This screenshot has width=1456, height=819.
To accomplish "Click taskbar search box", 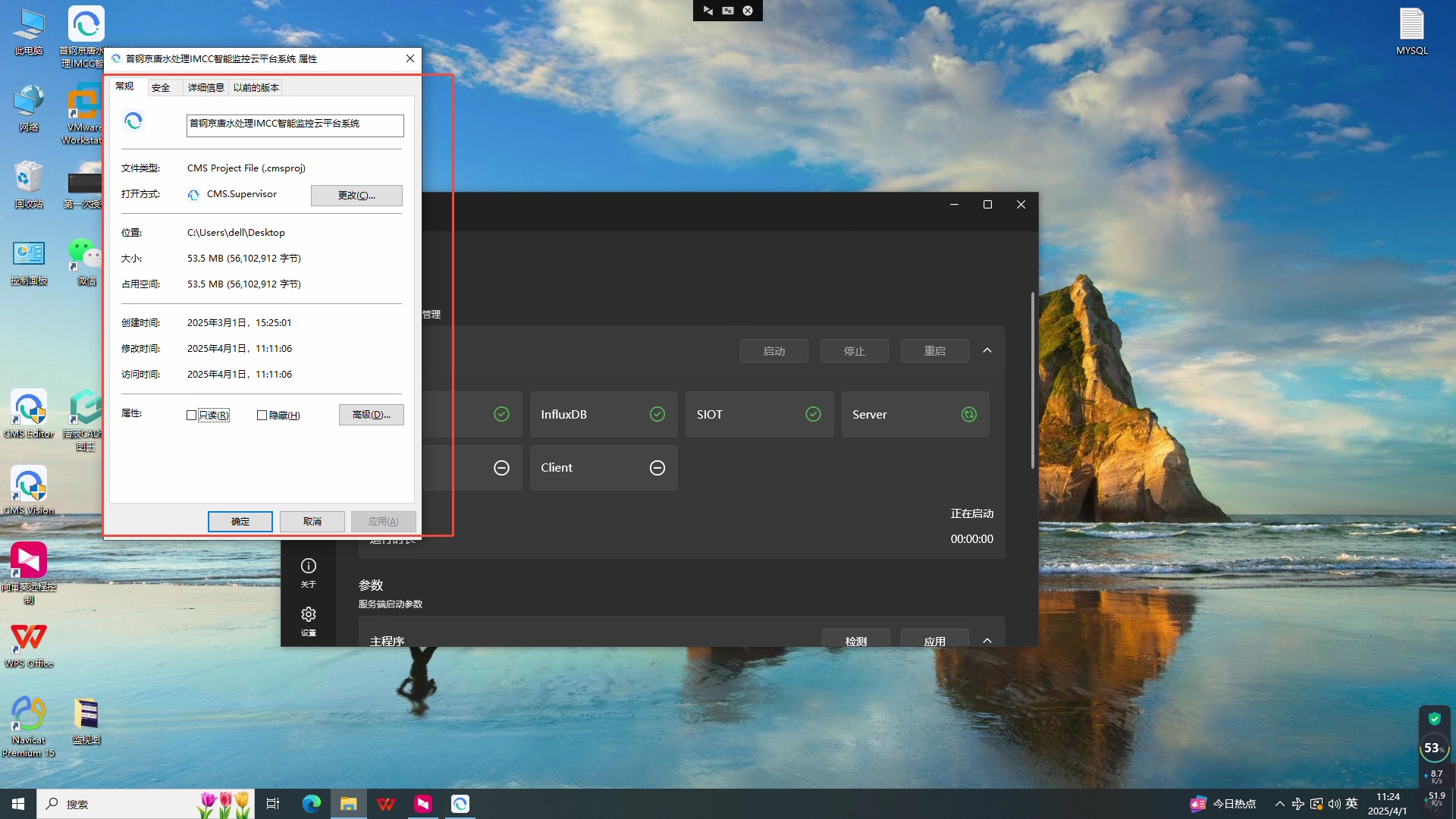I will [144, 804].
